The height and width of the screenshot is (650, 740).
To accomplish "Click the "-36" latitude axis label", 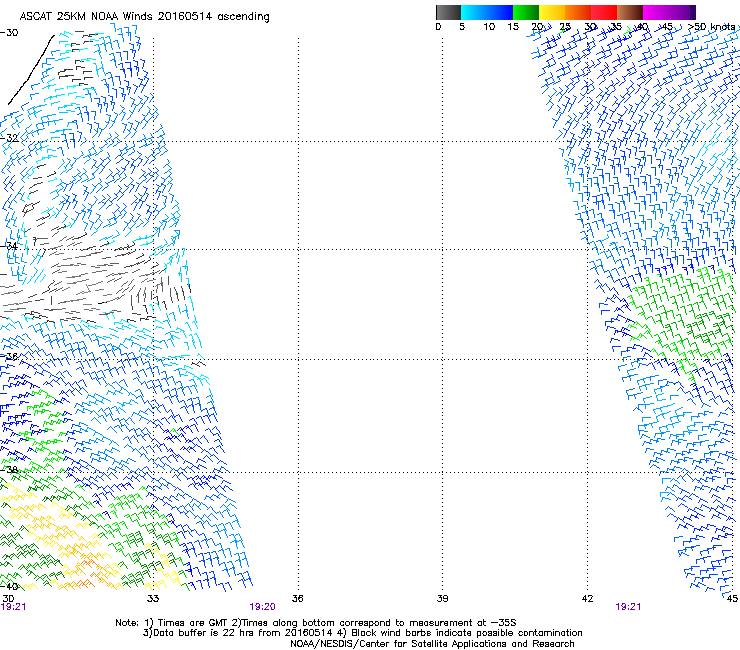I will tap(9, 356).
